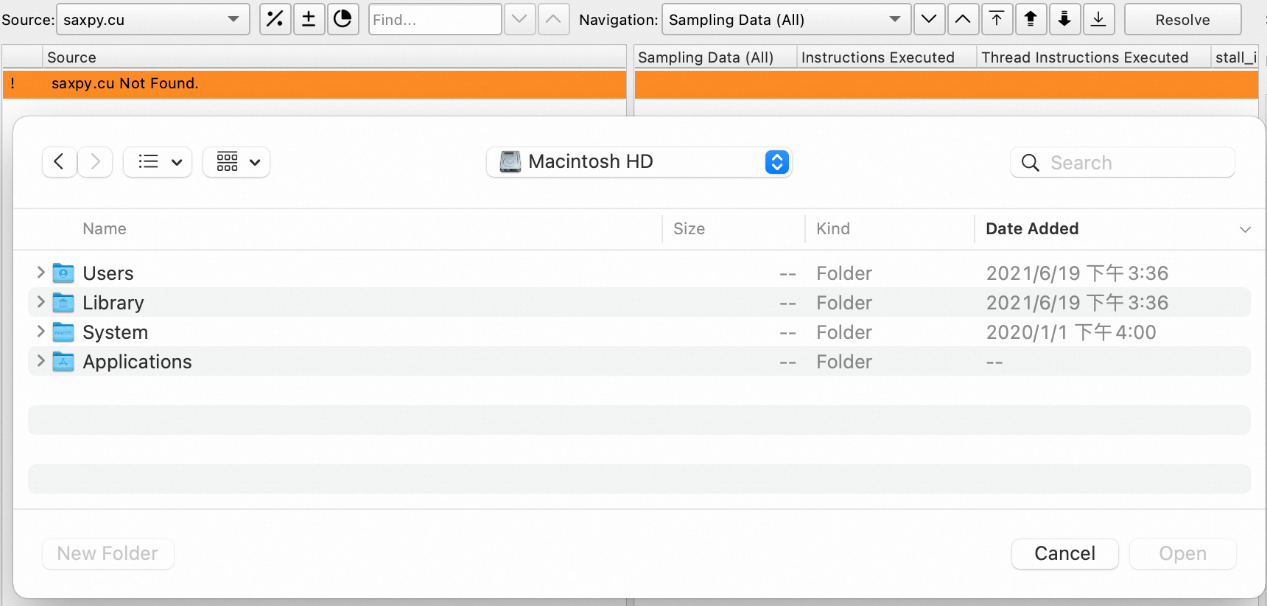Click the bold up arrow navigation icon
This screenshot has width=1267, height=606.
click(x=1030, y=19)
